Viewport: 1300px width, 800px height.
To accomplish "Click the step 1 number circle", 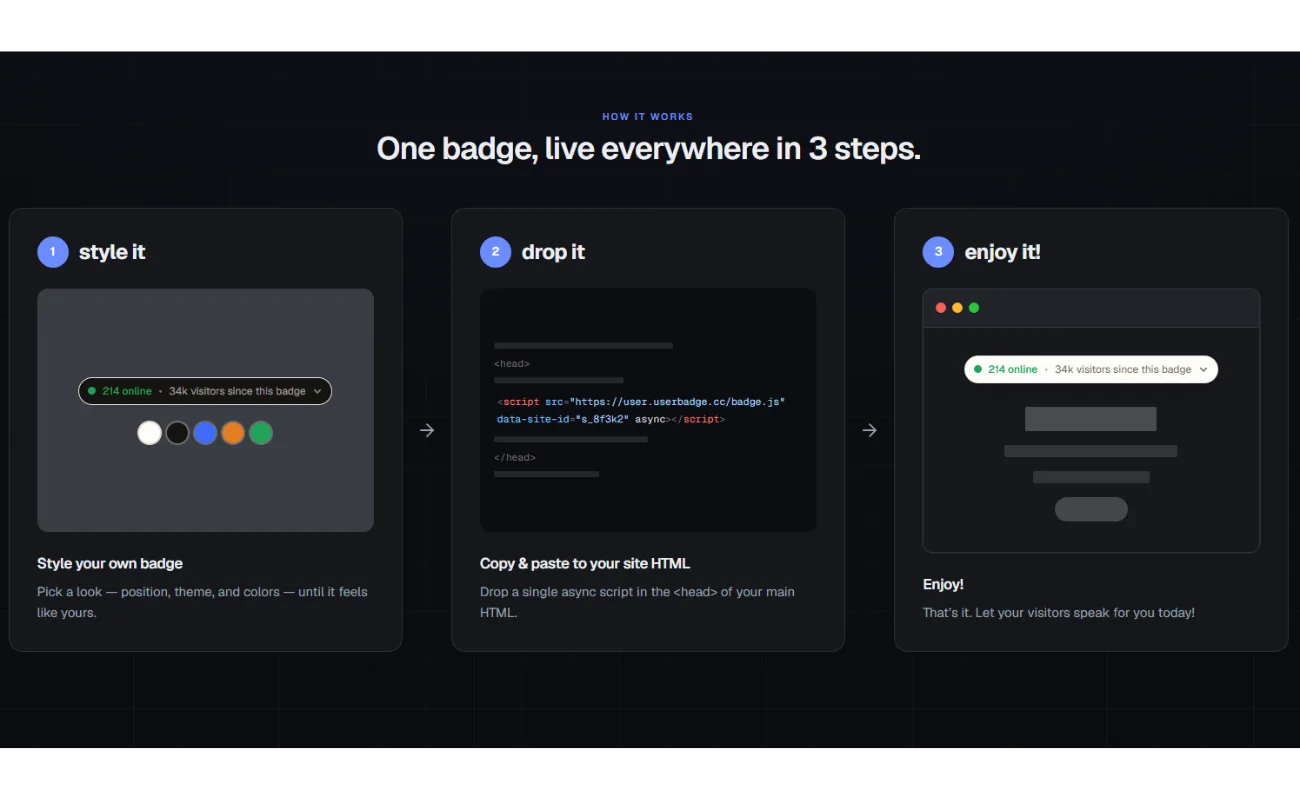I will 53,252.
